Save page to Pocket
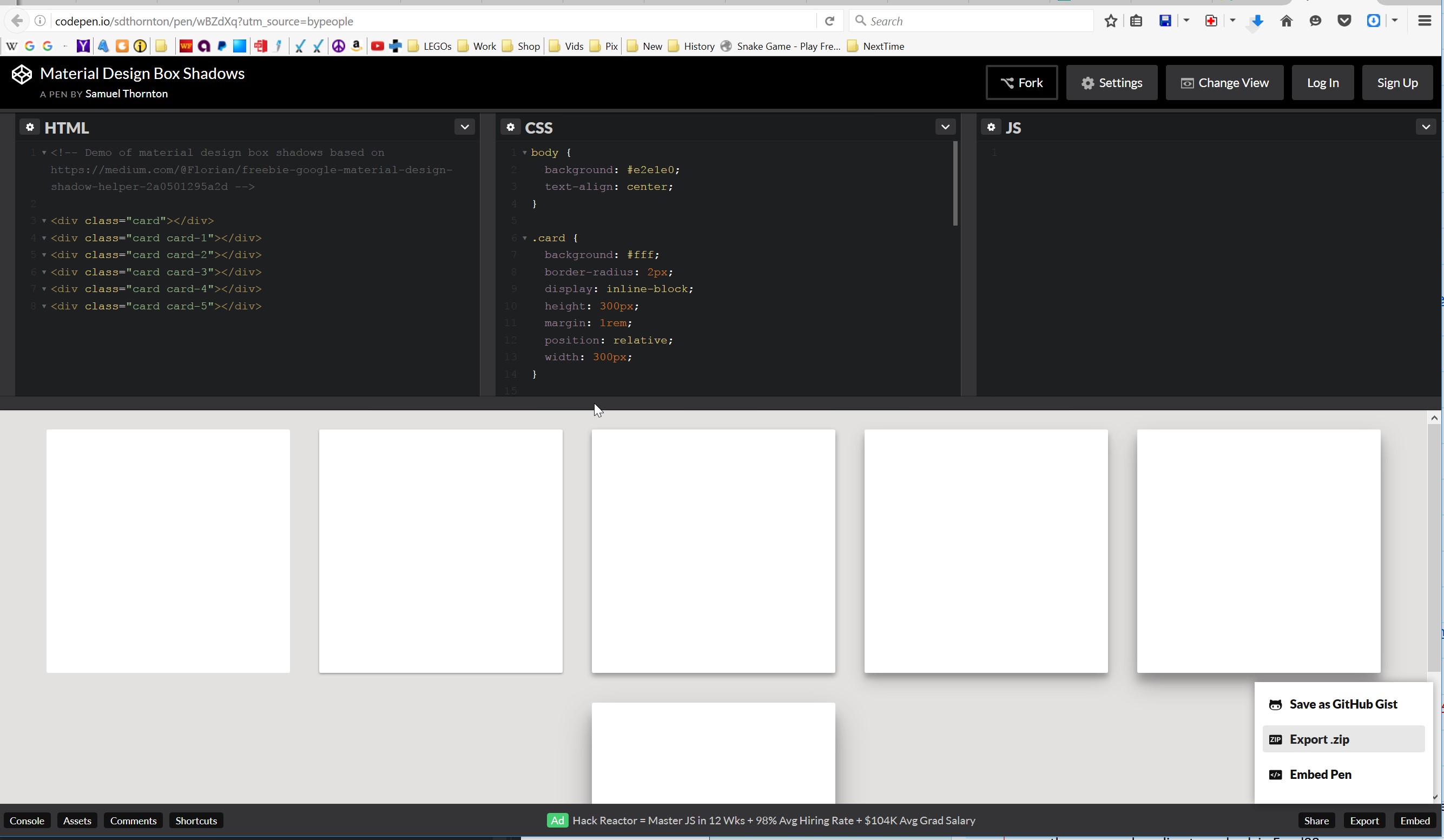Viewport: 1444px width, 840px height. [x=1344, y=21]
